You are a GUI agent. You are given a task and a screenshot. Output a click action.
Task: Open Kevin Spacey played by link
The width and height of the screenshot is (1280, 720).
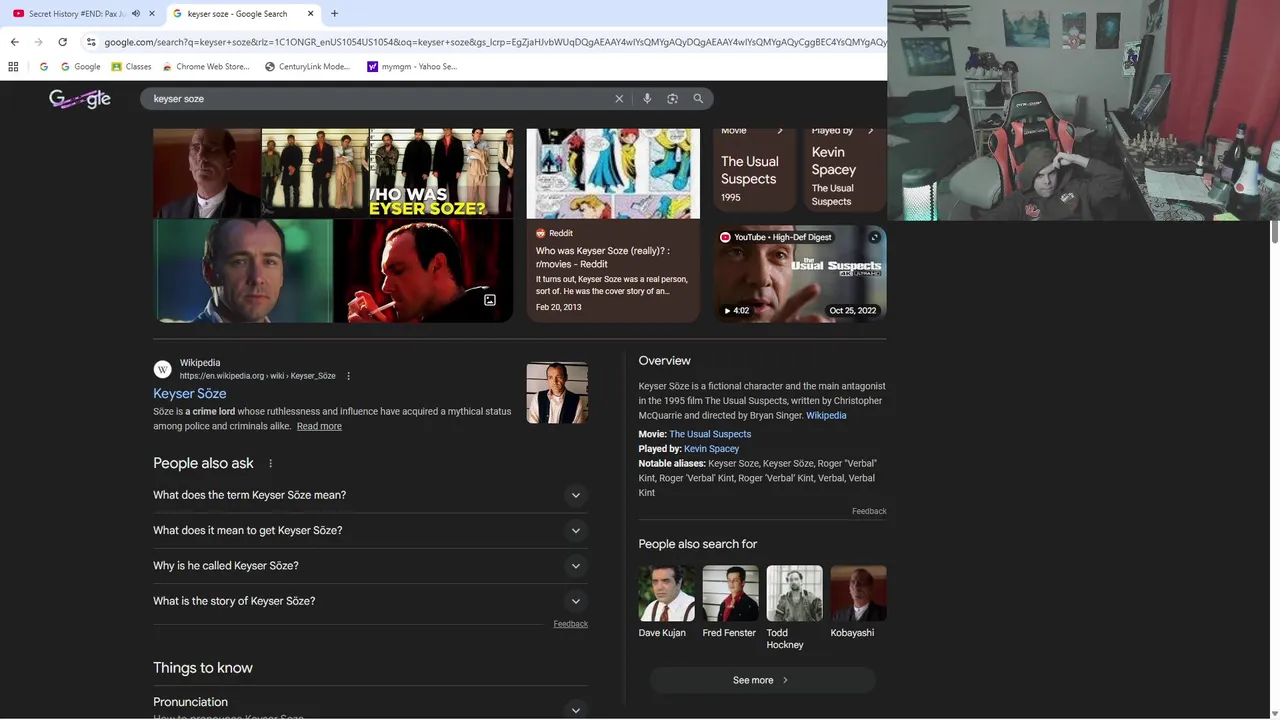(x=711, y=449)
